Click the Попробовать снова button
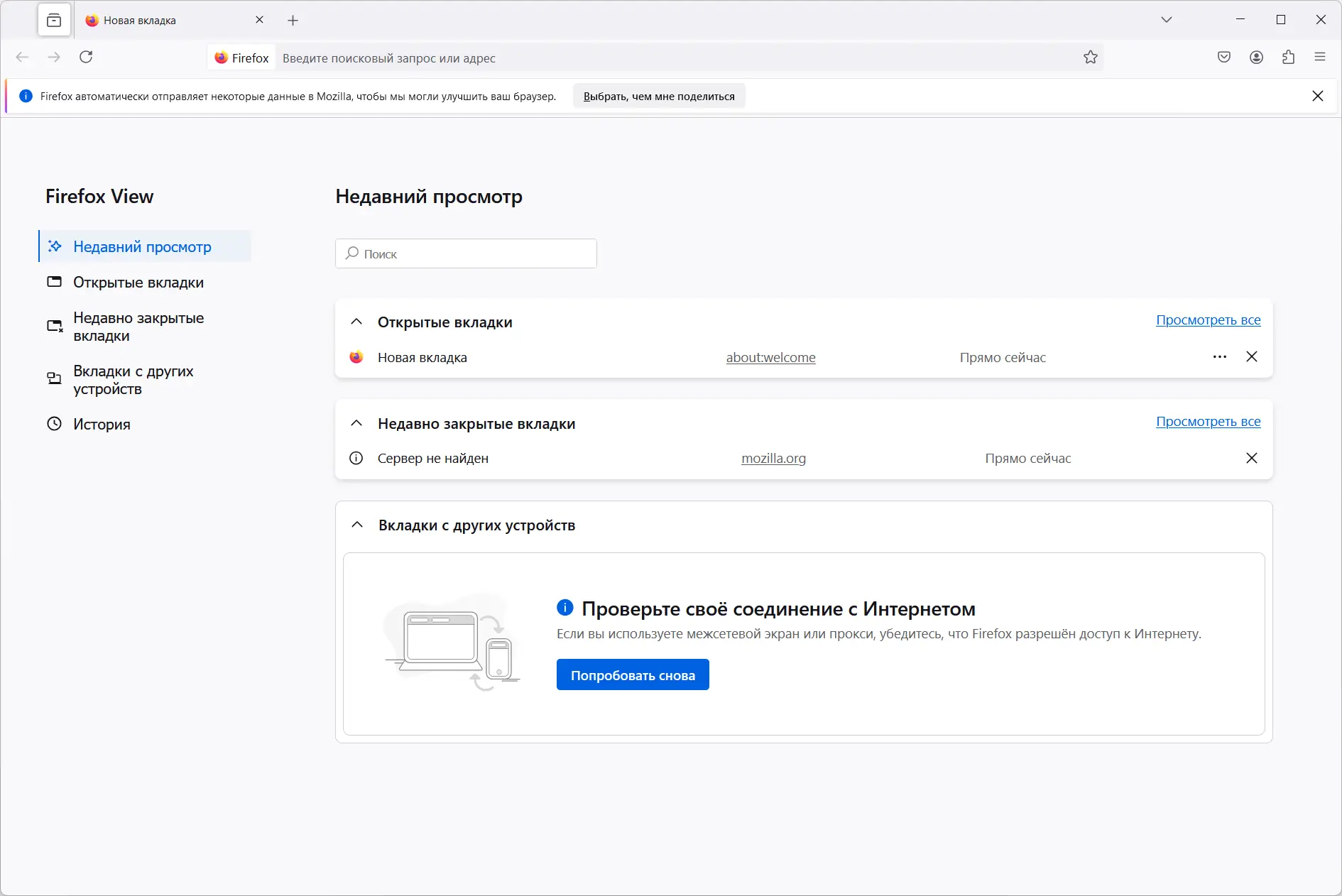The width and height of the screenshot is (1342, 896). click(x=633, y=675)
